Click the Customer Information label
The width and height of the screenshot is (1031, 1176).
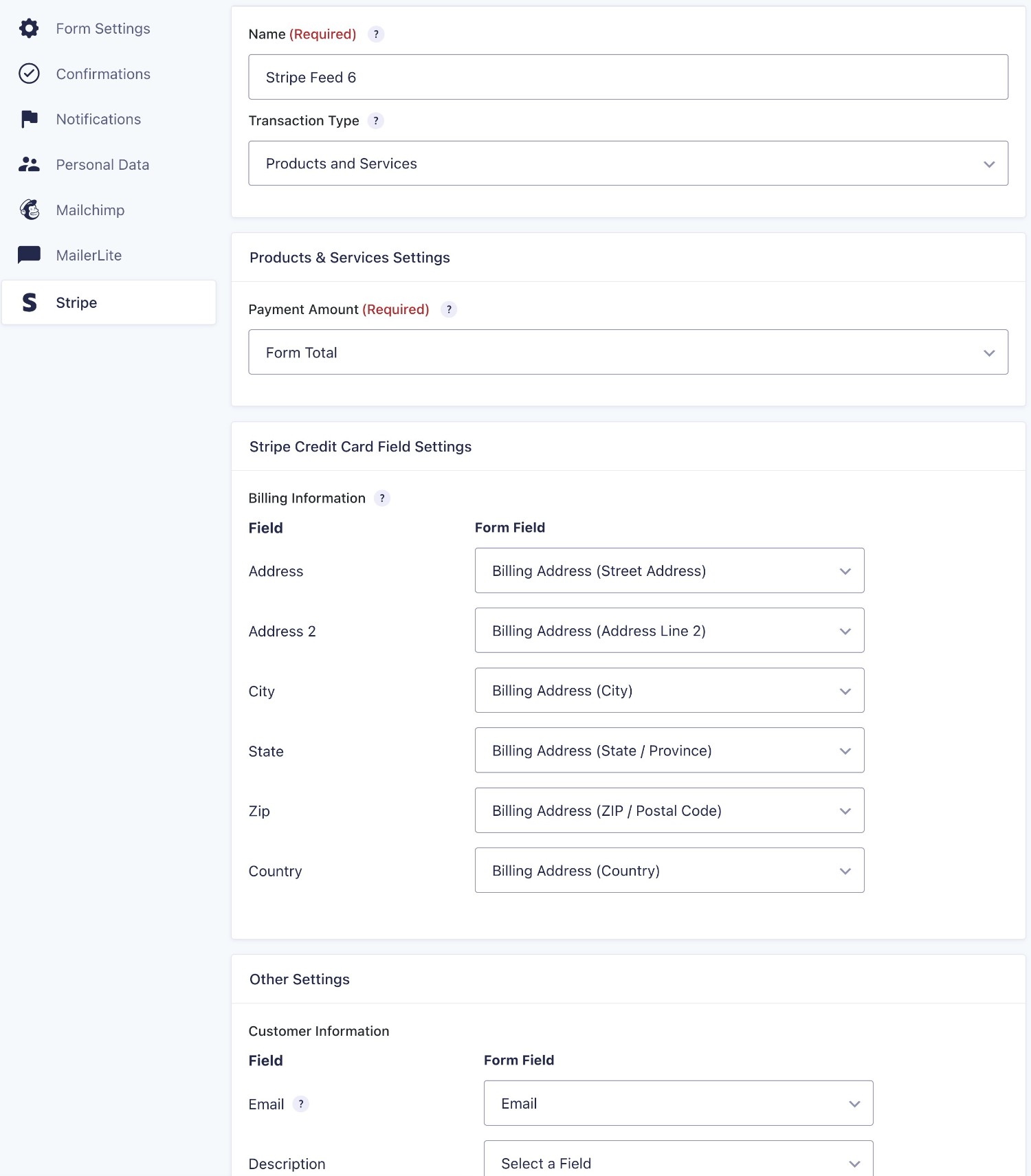319,1031
